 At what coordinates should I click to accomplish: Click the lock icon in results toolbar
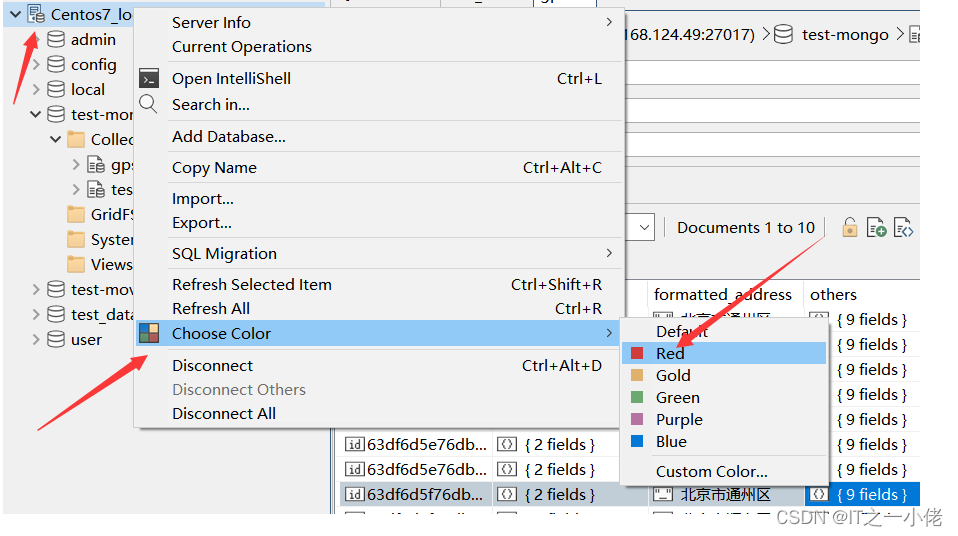pyautogui.click(x=849, y=227)
